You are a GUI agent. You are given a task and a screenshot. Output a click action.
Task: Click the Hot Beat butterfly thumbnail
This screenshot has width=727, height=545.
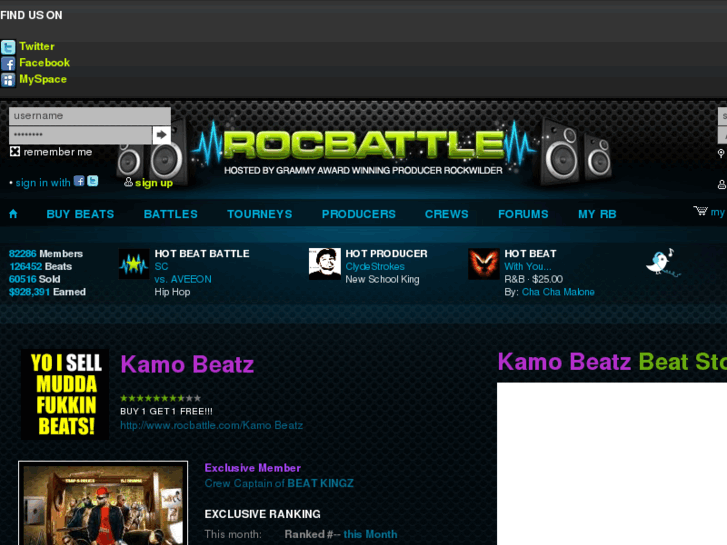coord(484,264)
